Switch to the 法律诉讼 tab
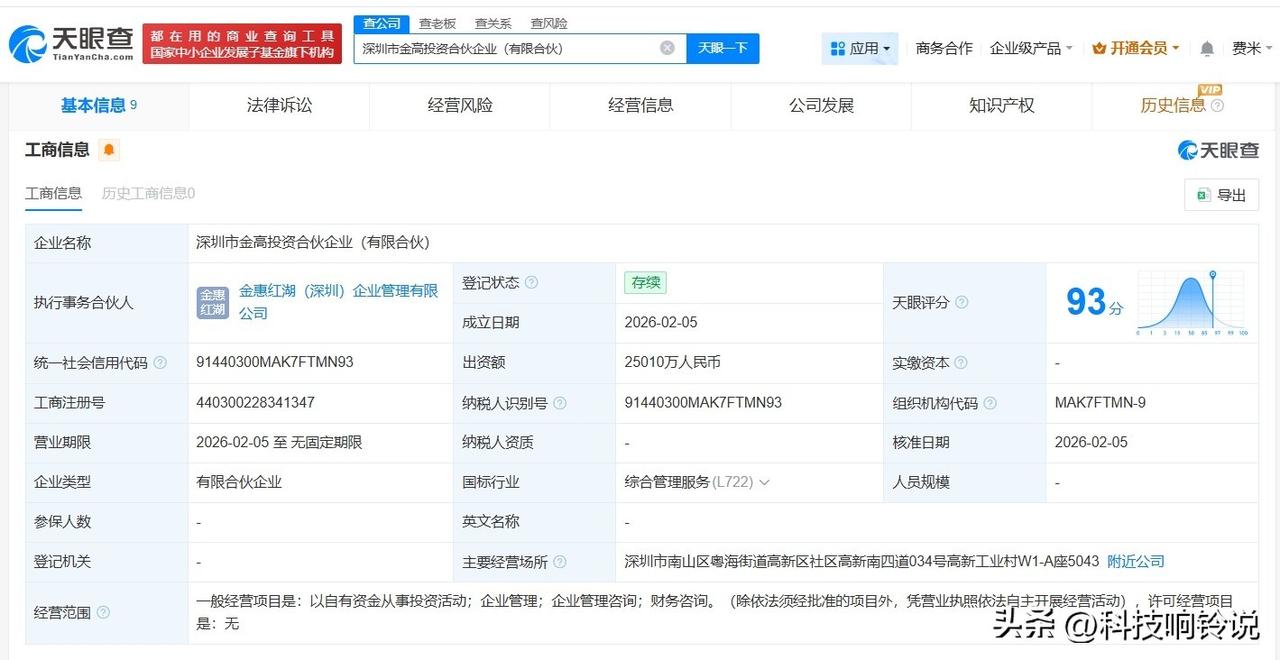Screen dimensions: 1280x660 coord(278,105)
